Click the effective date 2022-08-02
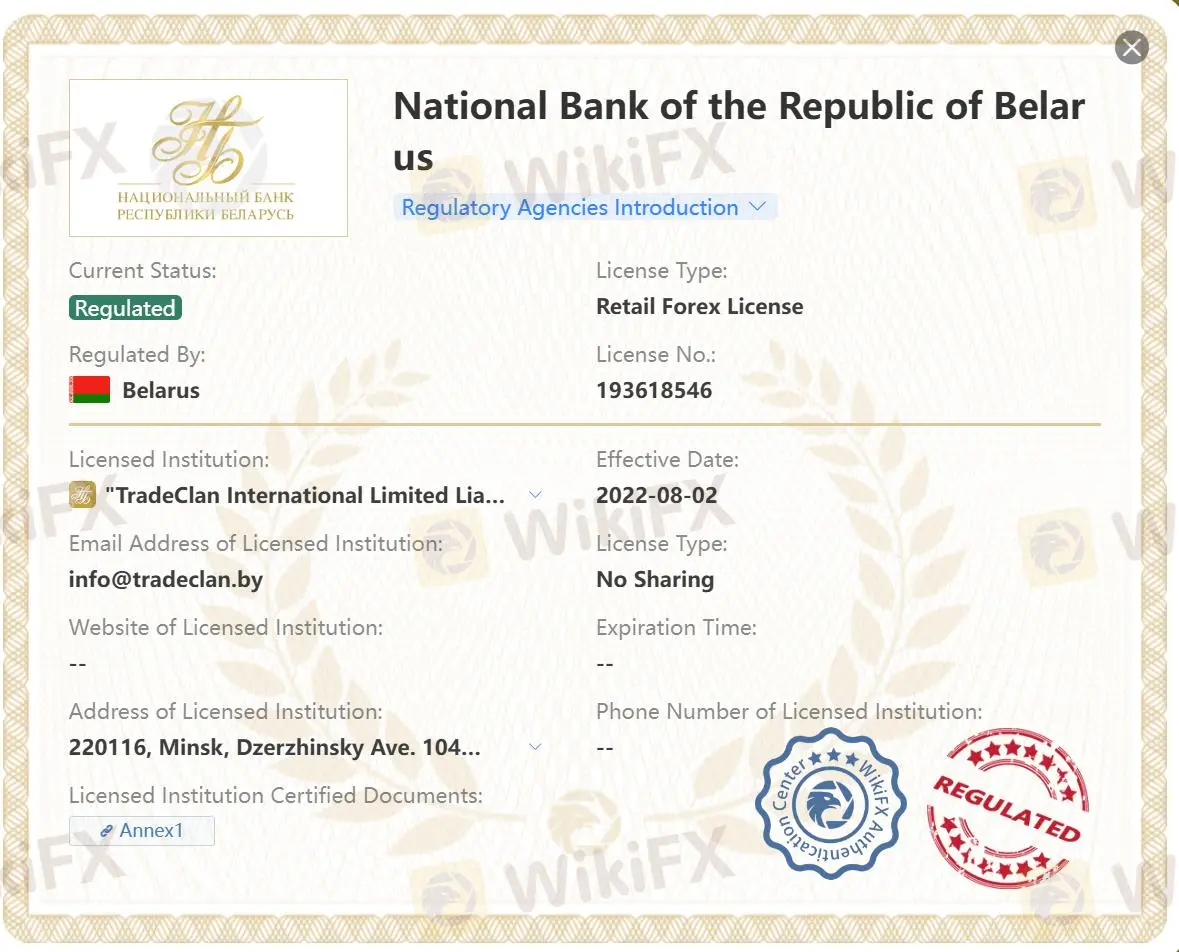 pos(656,496)
